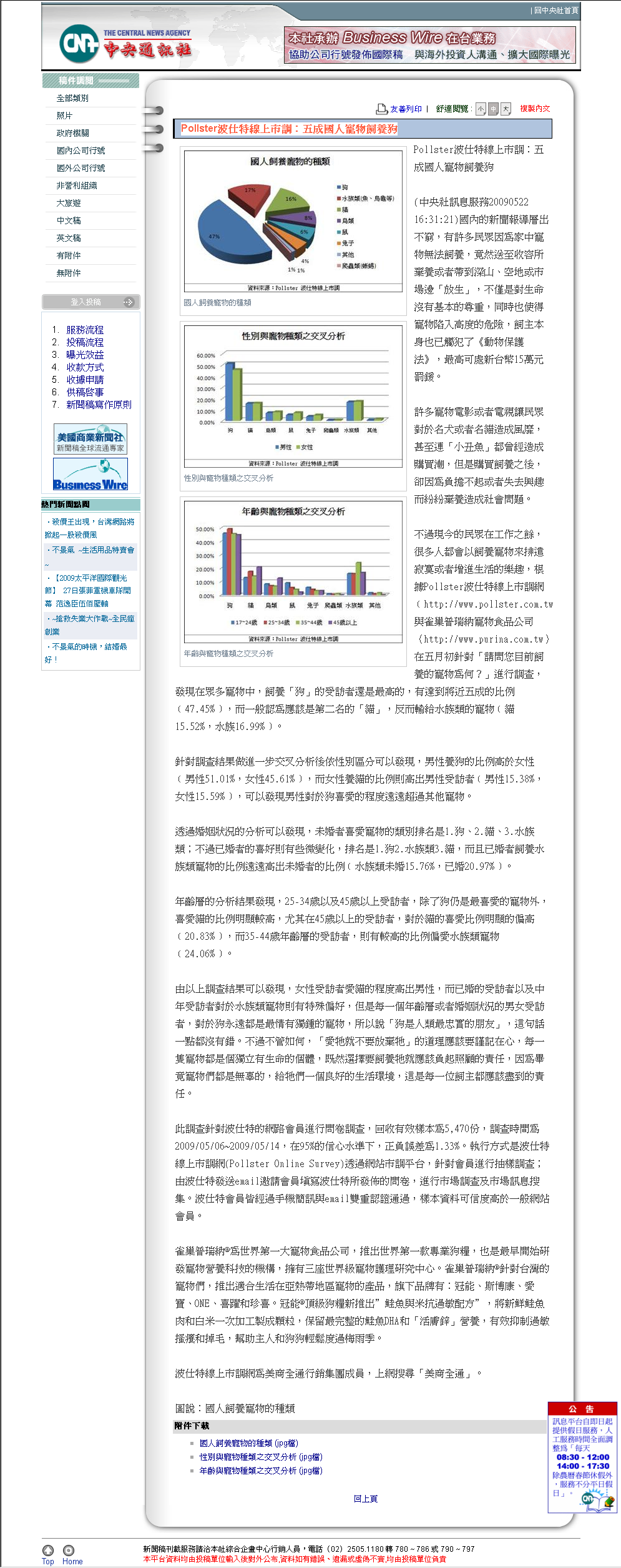621x1568 pixels.
Task: Click 回上頁 to go back
Action: (x=366, y=1499)
